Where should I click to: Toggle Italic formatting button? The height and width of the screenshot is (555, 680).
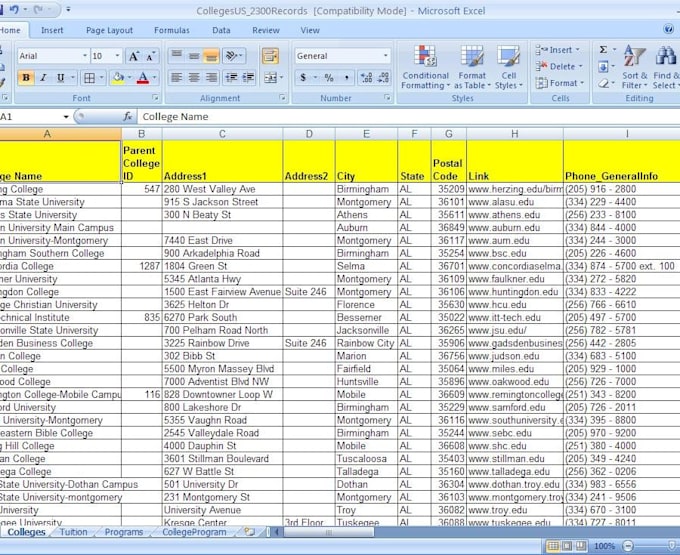pyautogui.click(x=43, y=78)
